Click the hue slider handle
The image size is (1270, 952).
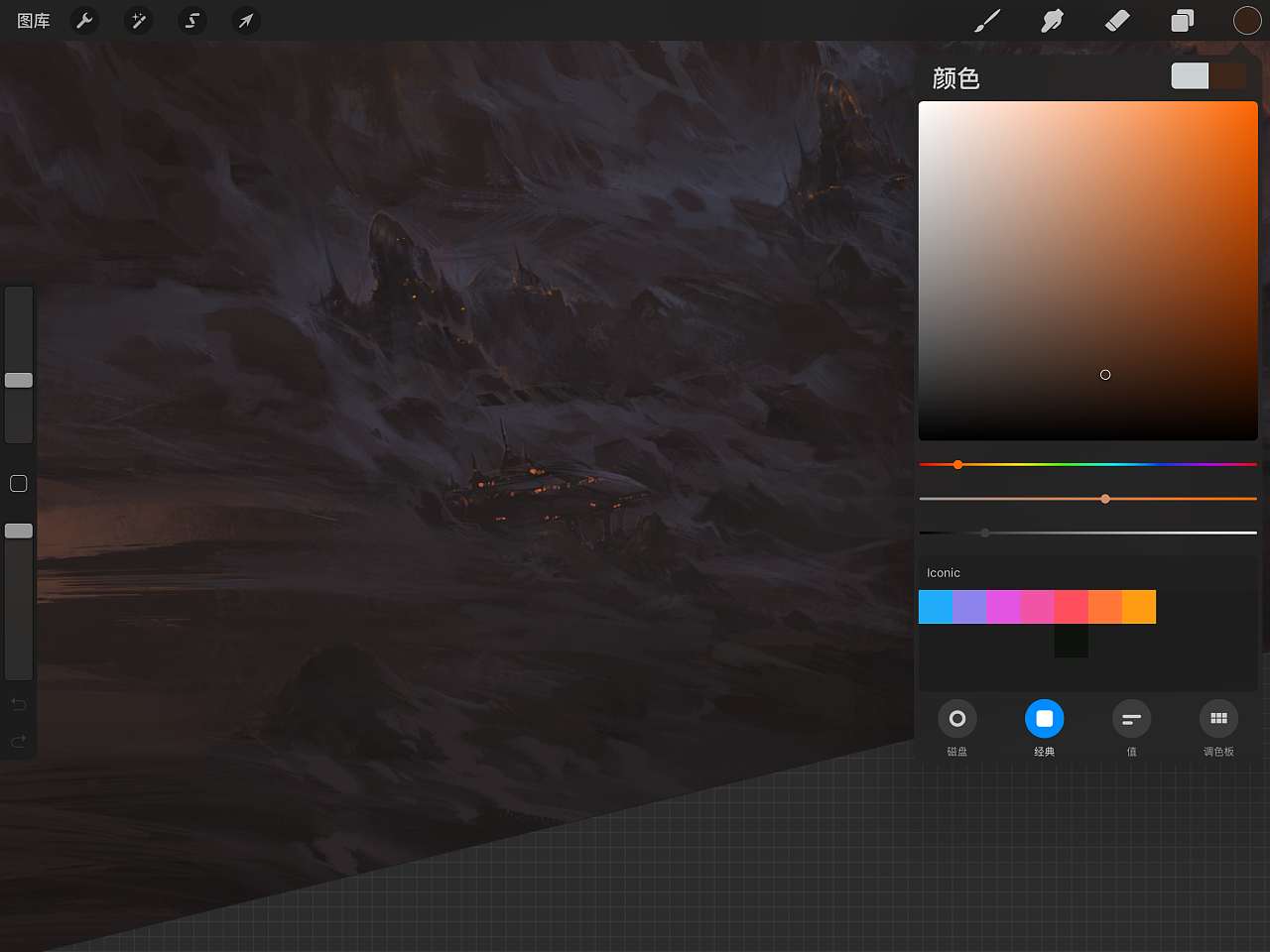pyautogui.click(x=958, y=464)
